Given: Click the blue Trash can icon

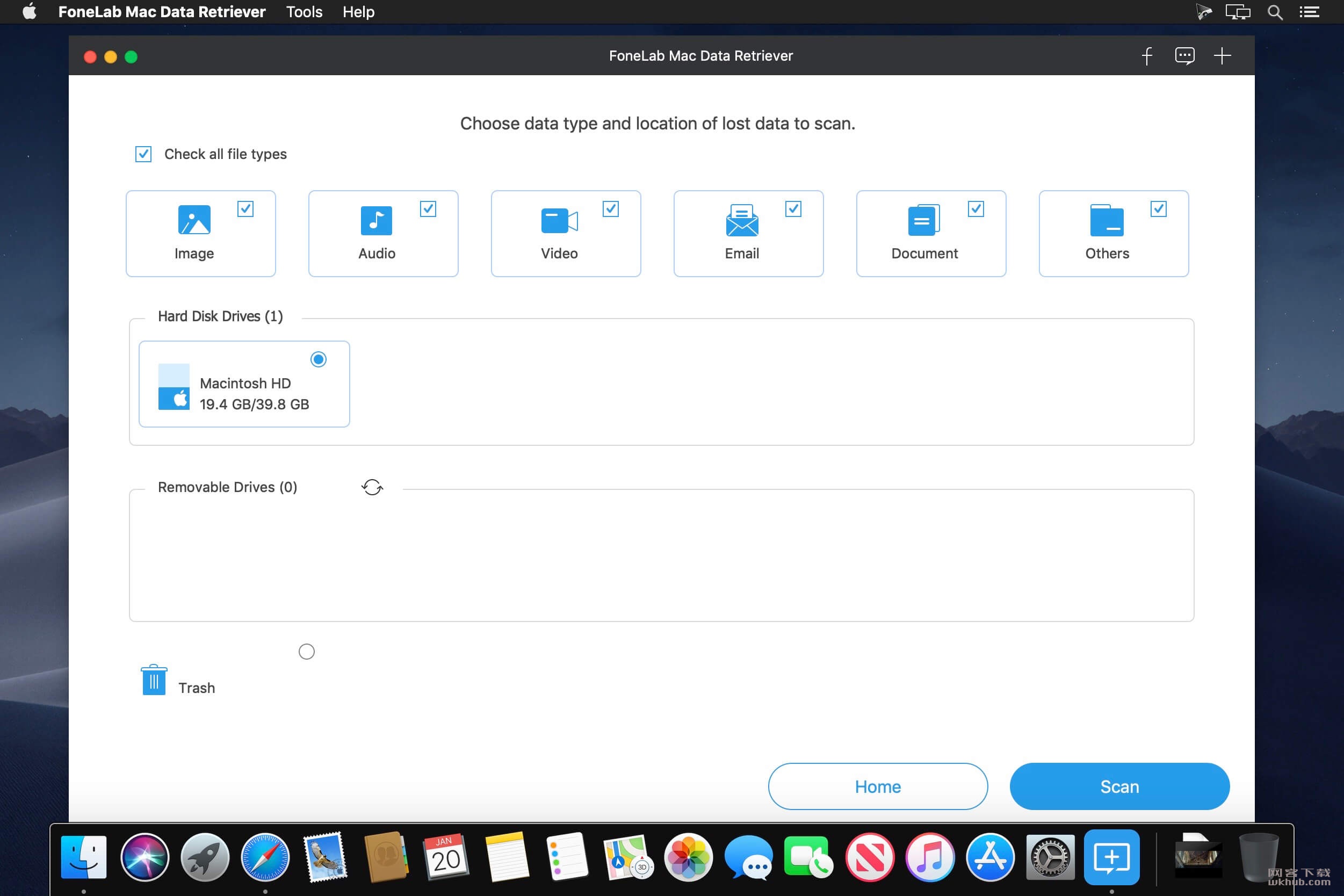Looking at the screenshot, I should 154,680.
